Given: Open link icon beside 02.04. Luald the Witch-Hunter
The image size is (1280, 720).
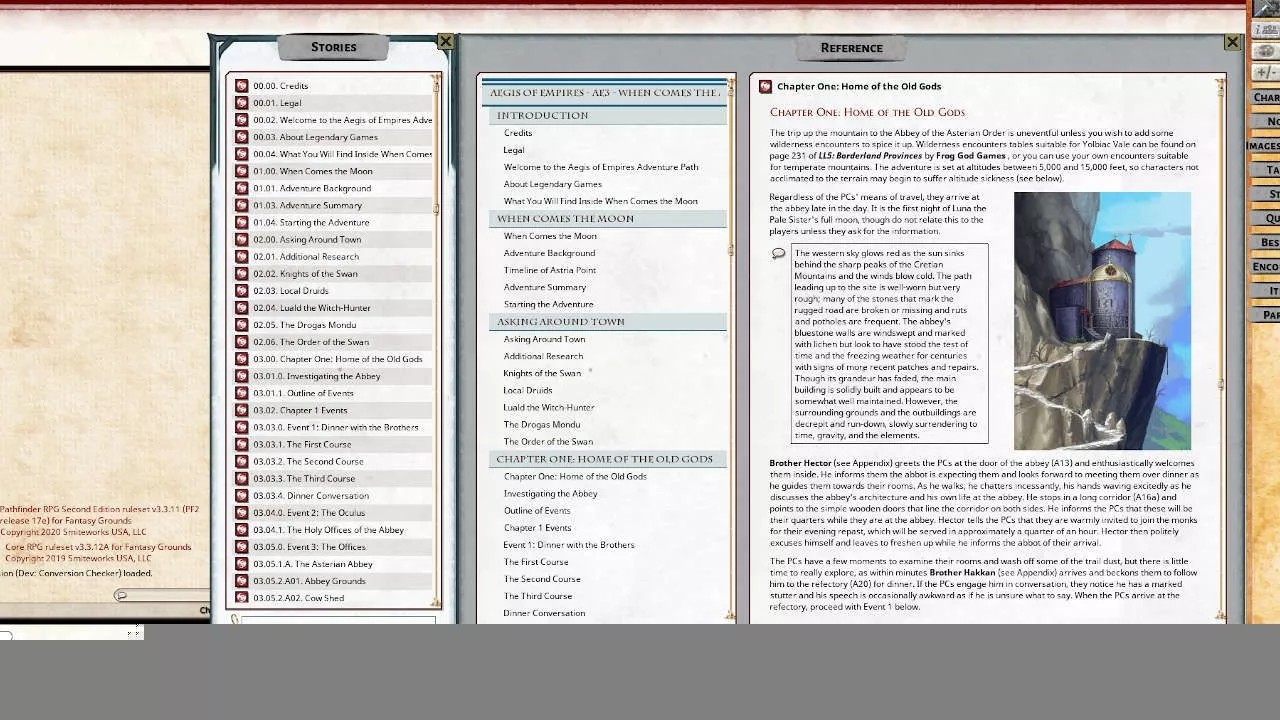Looking at the screenshot, I should 241,308.
